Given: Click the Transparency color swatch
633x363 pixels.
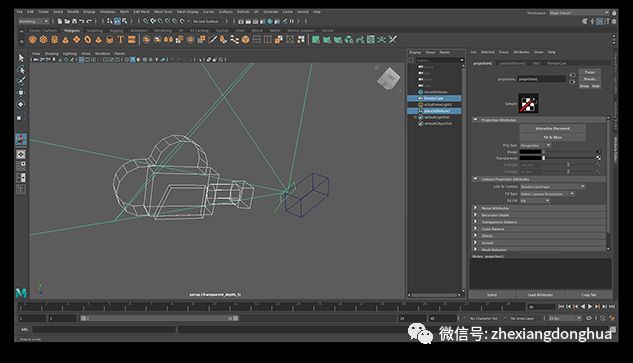Looking at the screenshot, I should click(530, 158).
